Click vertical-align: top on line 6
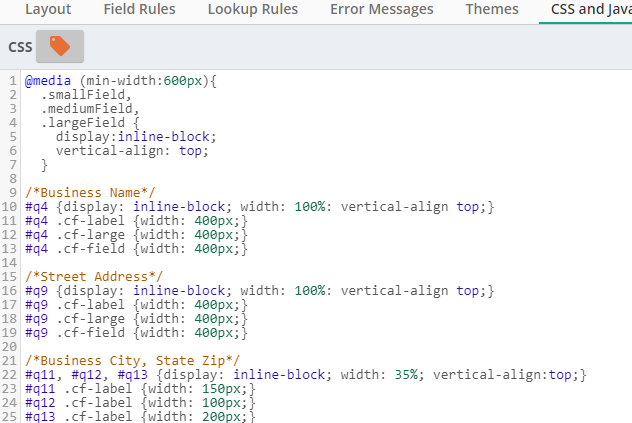The image size is (632, 423). pos(132,151)
